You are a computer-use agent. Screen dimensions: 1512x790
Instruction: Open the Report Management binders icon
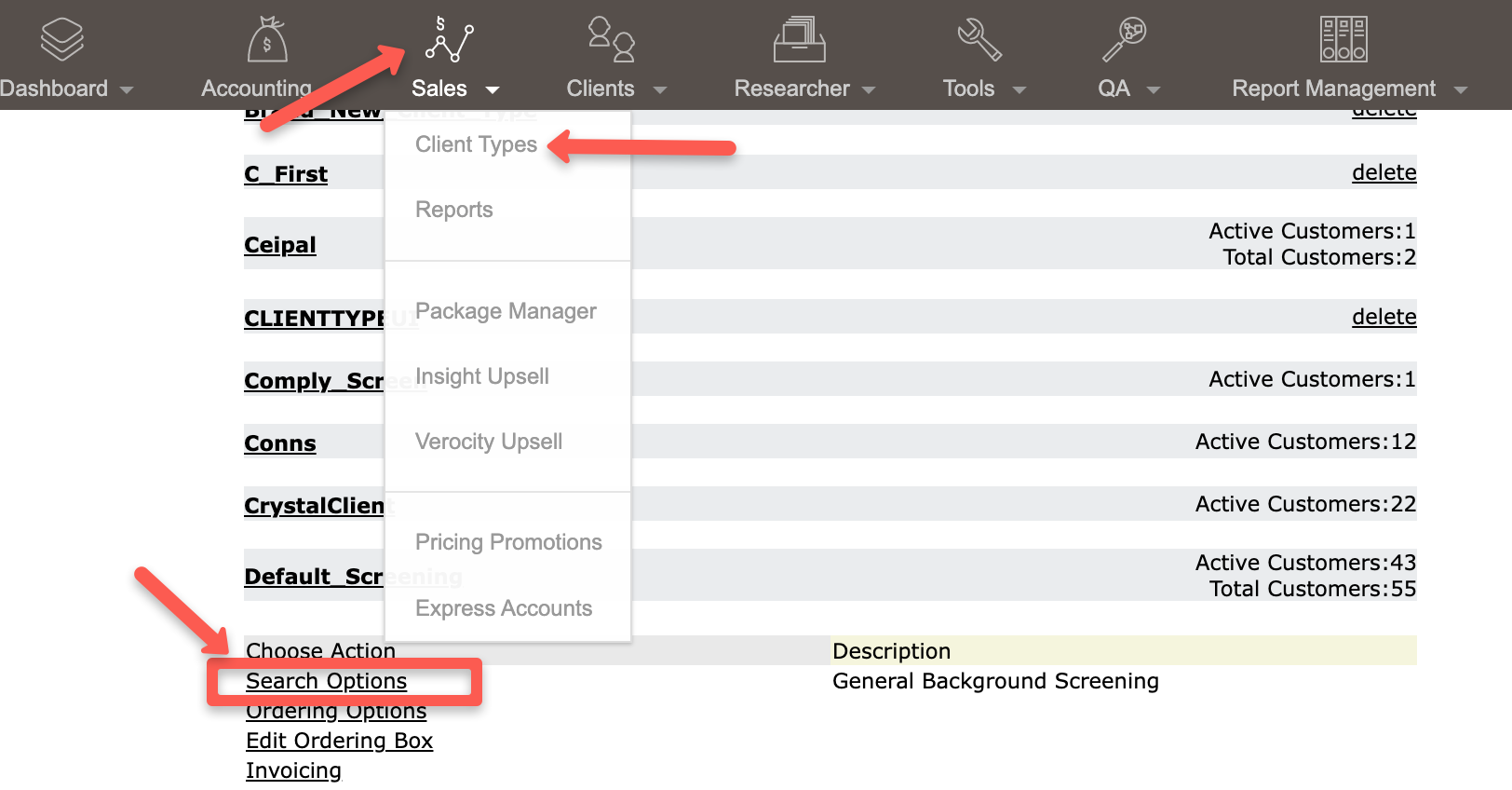(1343, 40)
